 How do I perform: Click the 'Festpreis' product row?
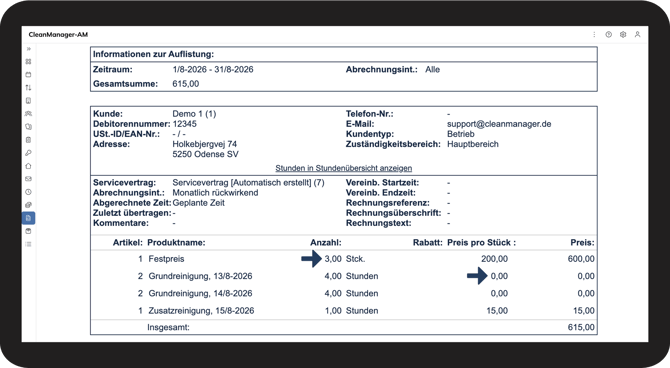click(344, 259)
